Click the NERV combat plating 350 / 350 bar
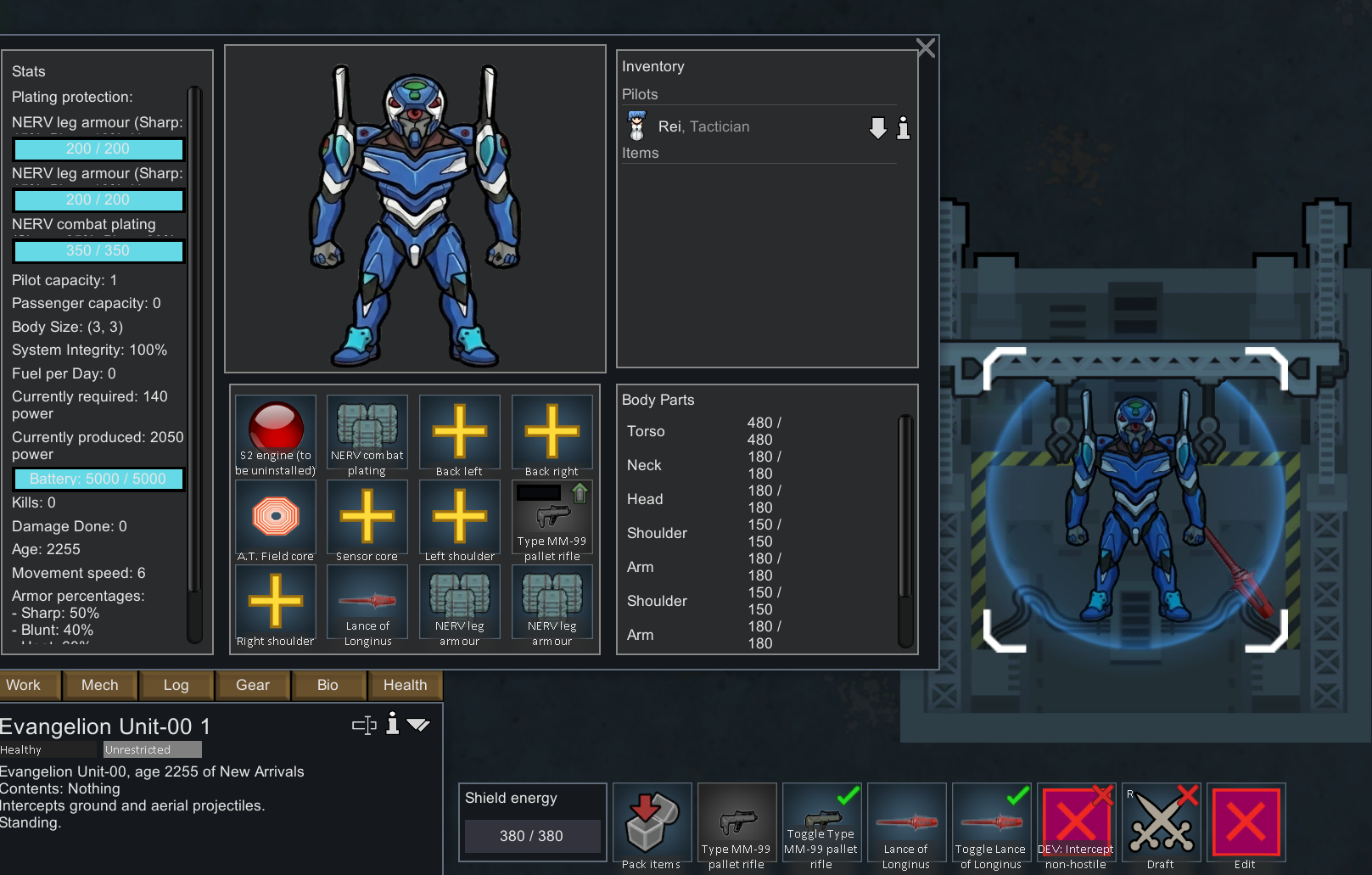Image resolution: width=1372 pixels, height=875 pixels. (98, 250)
